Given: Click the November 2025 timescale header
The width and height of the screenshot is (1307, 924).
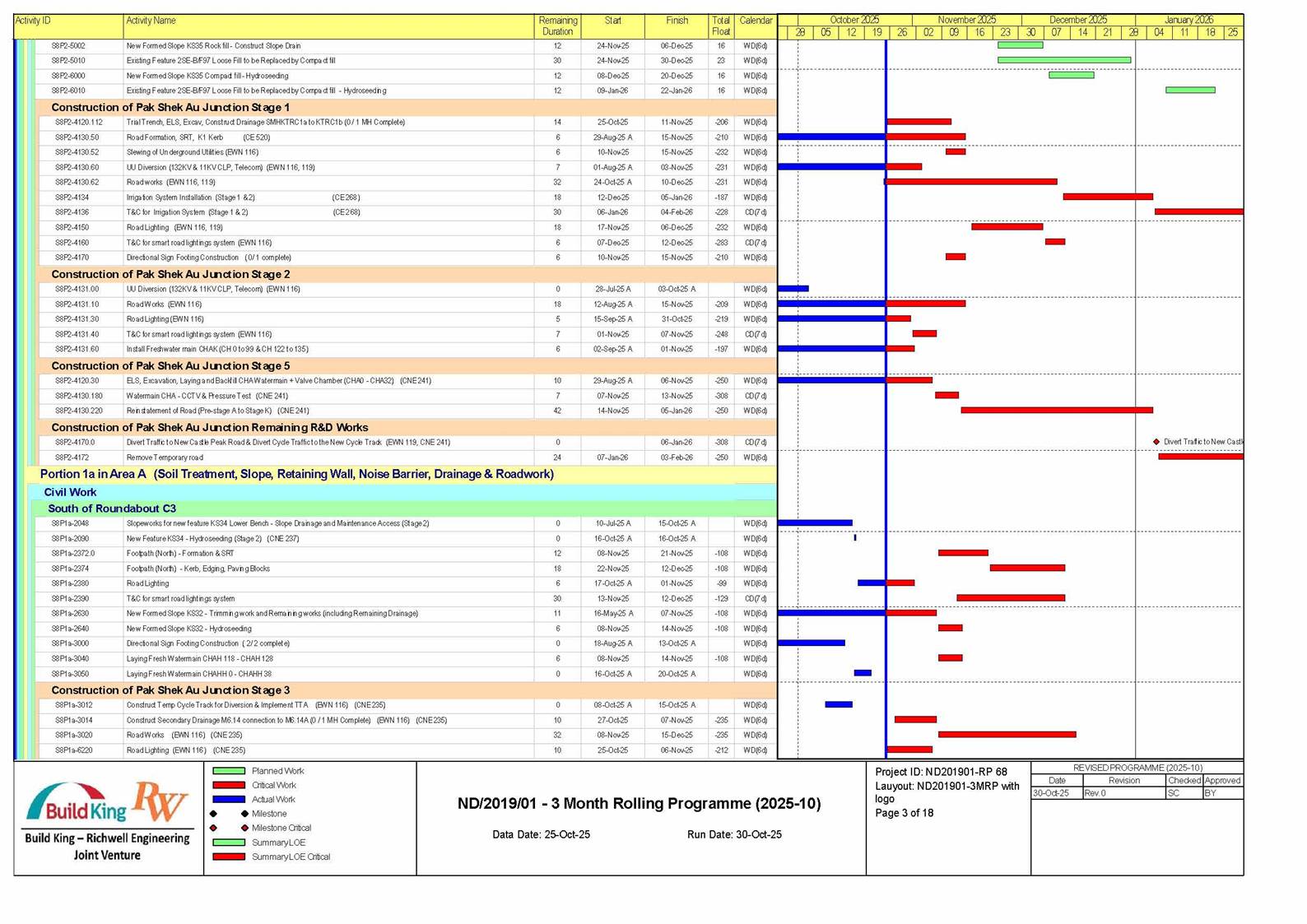Looking at the screenshot, I should click(x=966, y=20).
